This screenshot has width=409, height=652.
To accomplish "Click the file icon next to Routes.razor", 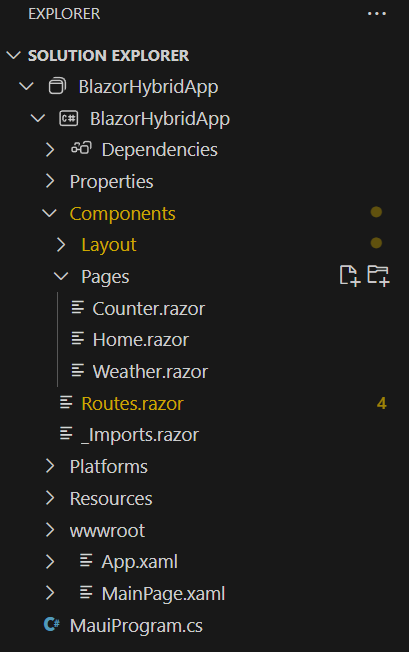I will tap(66, 402).
